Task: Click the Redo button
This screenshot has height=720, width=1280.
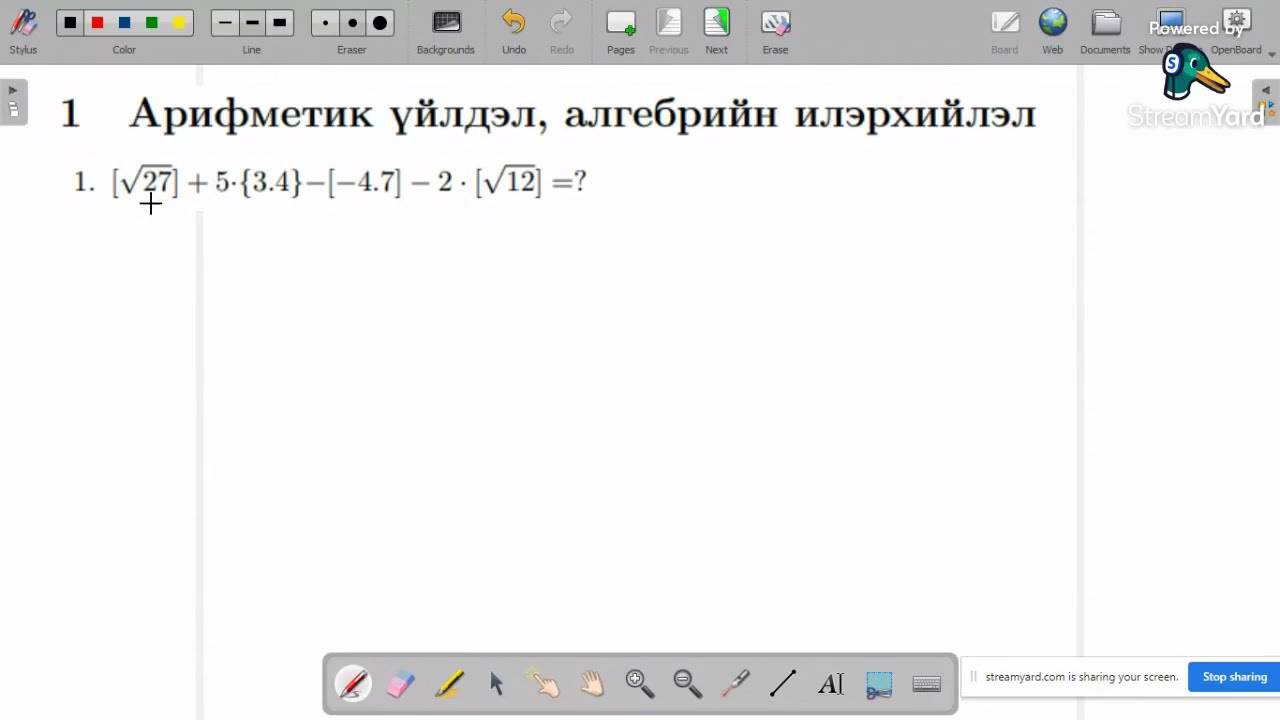Action: tap(562, 32)
